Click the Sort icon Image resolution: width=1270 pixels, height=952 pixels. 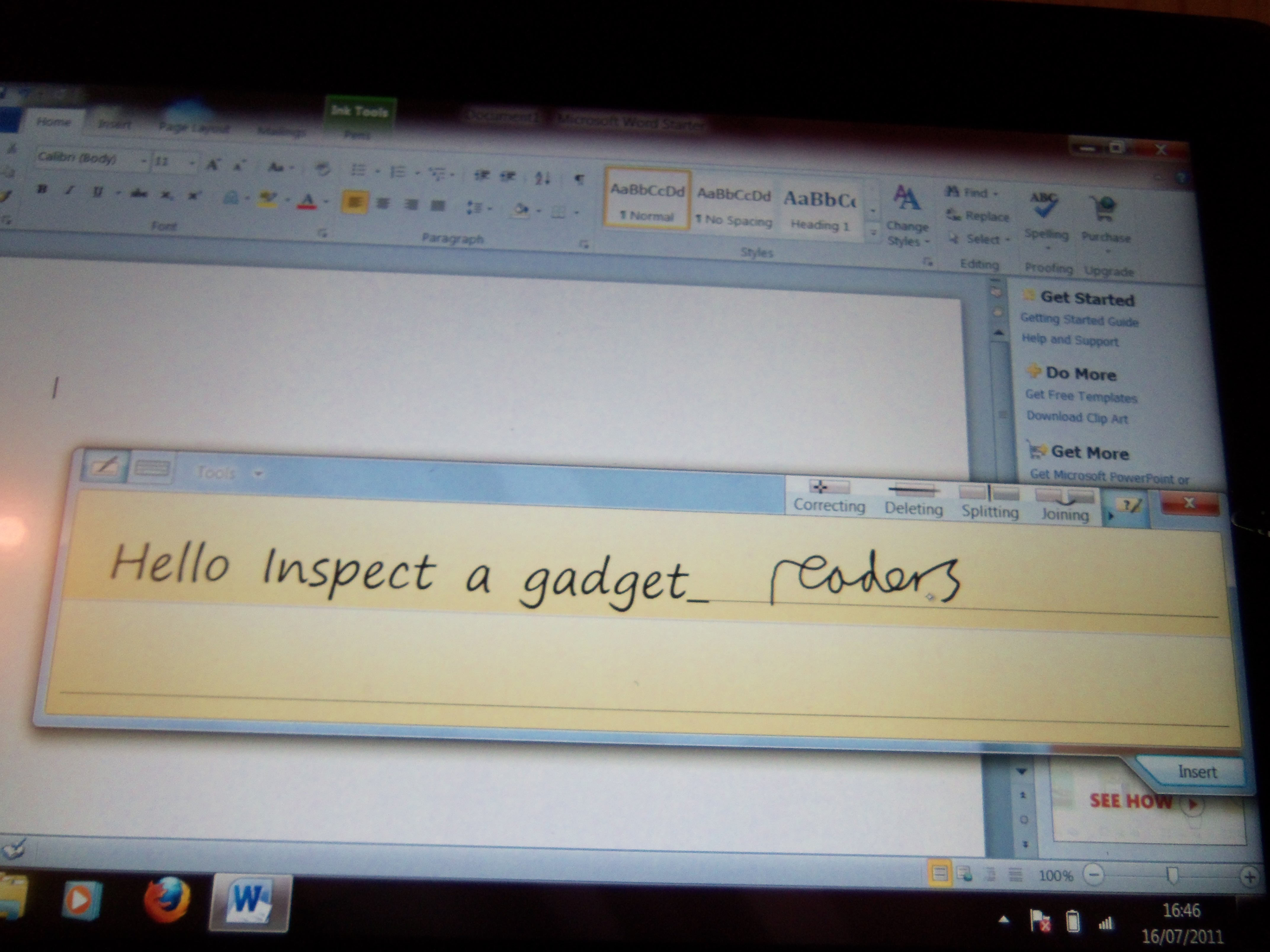pos(543,178)
